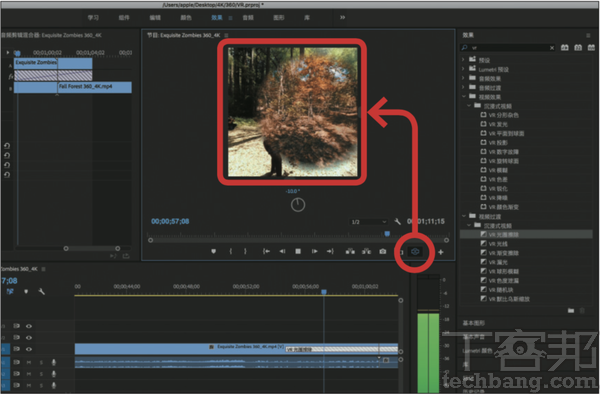Open the 基本图形 panel
Viewport: 600px width, 394px height.
(474, 323)
